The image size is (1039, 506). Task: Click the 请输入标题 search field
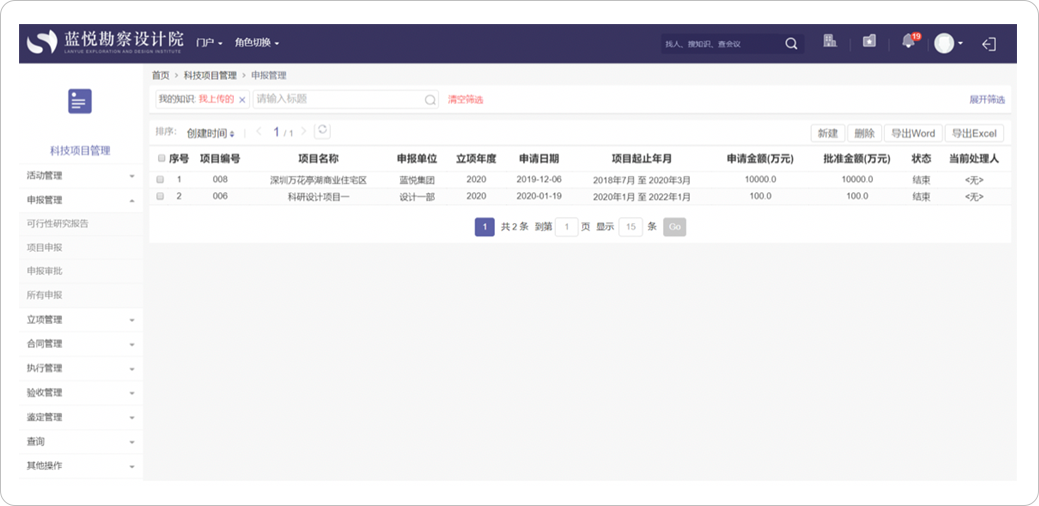click(x=338, y=100)
